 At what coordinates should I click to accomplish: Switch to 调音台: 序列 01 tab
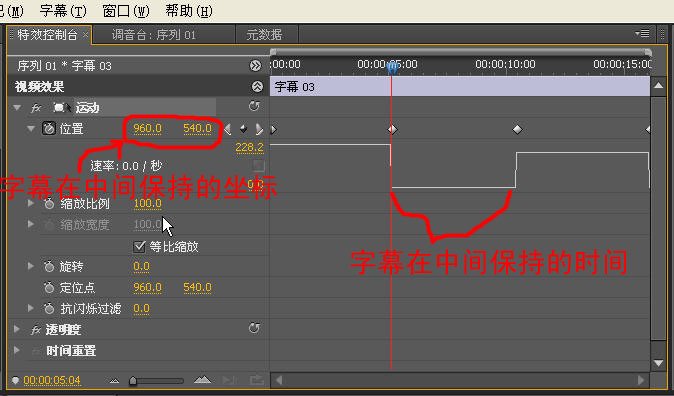[x=154, y=35]
